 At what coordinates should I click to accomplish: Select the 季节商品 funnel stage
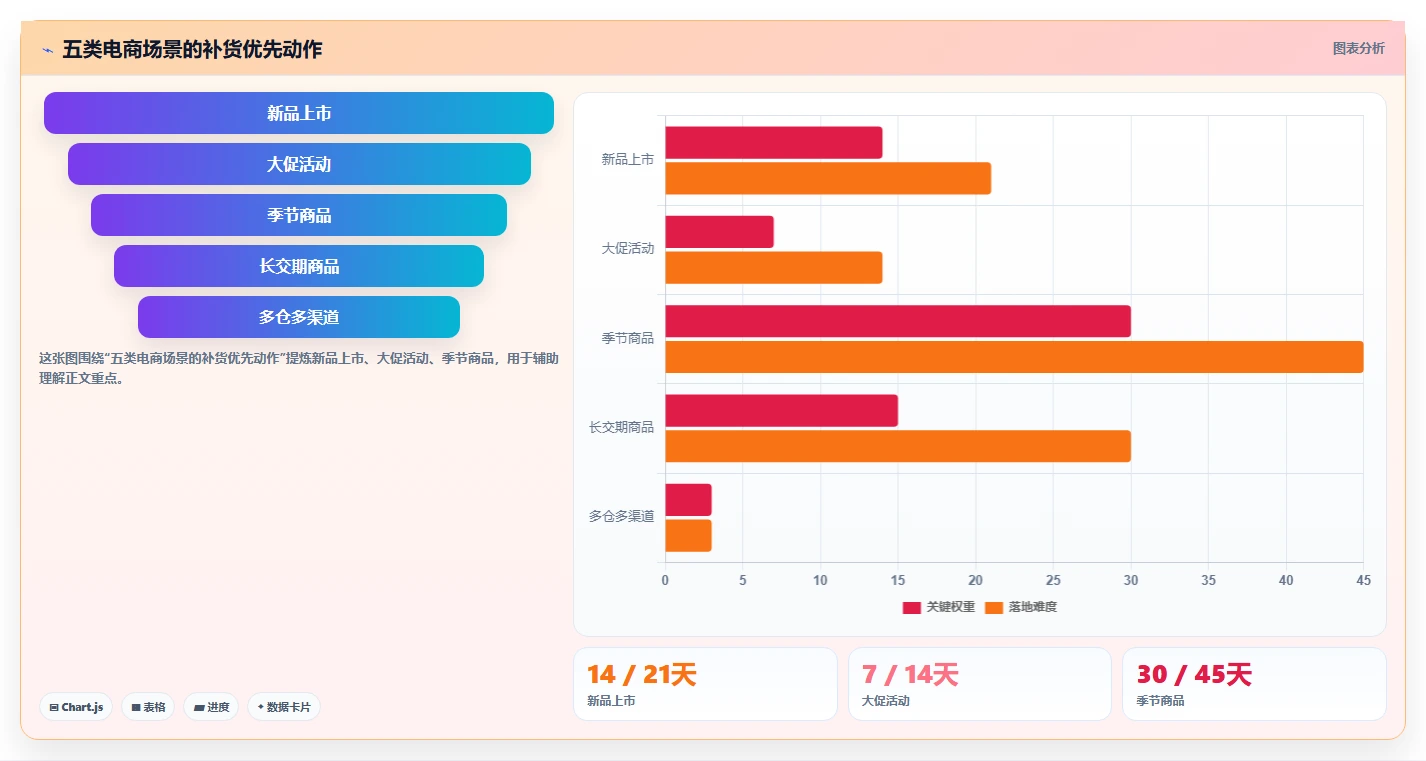(x=299, y=215)
